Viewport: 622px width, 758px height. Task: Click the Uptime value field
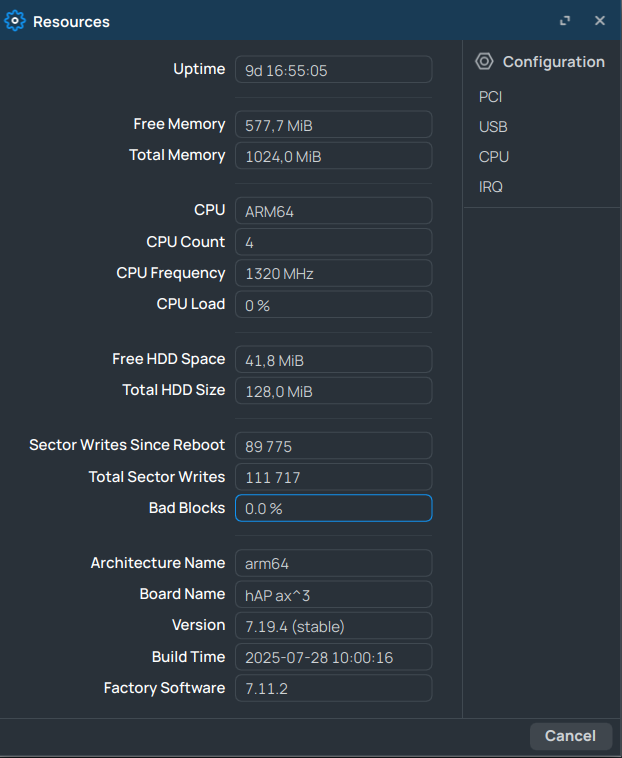point(333,70)
